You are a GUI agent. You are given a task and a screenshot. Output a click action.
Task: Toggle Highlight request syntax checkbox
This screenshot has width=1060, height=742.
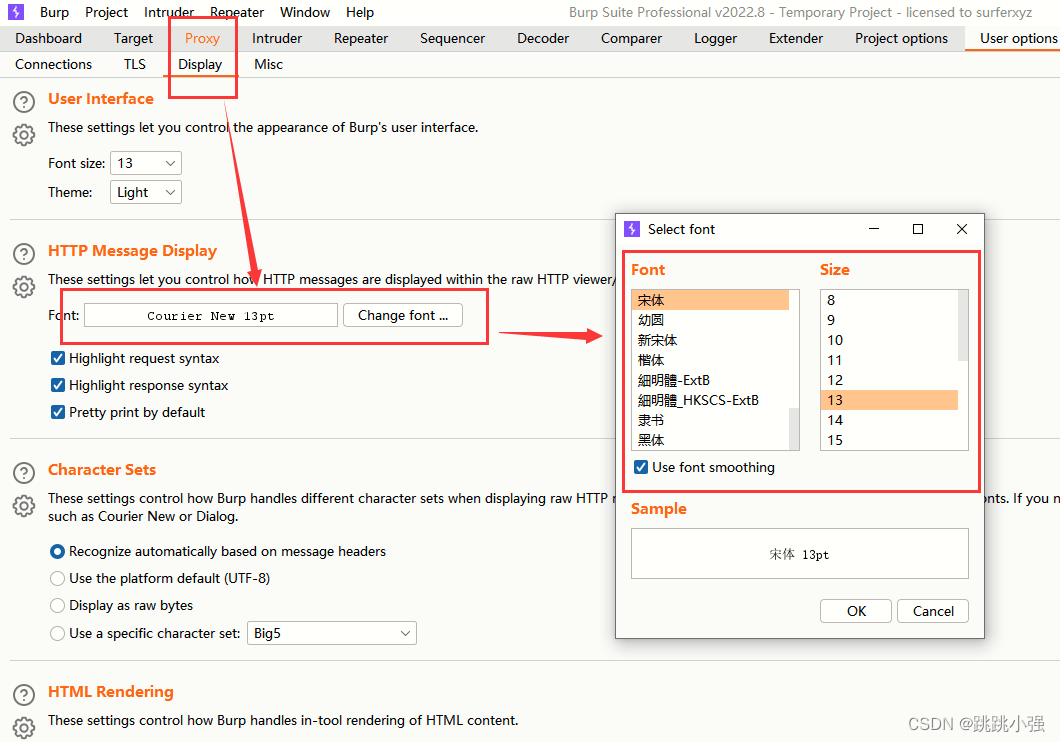click(x=58, y=358)
